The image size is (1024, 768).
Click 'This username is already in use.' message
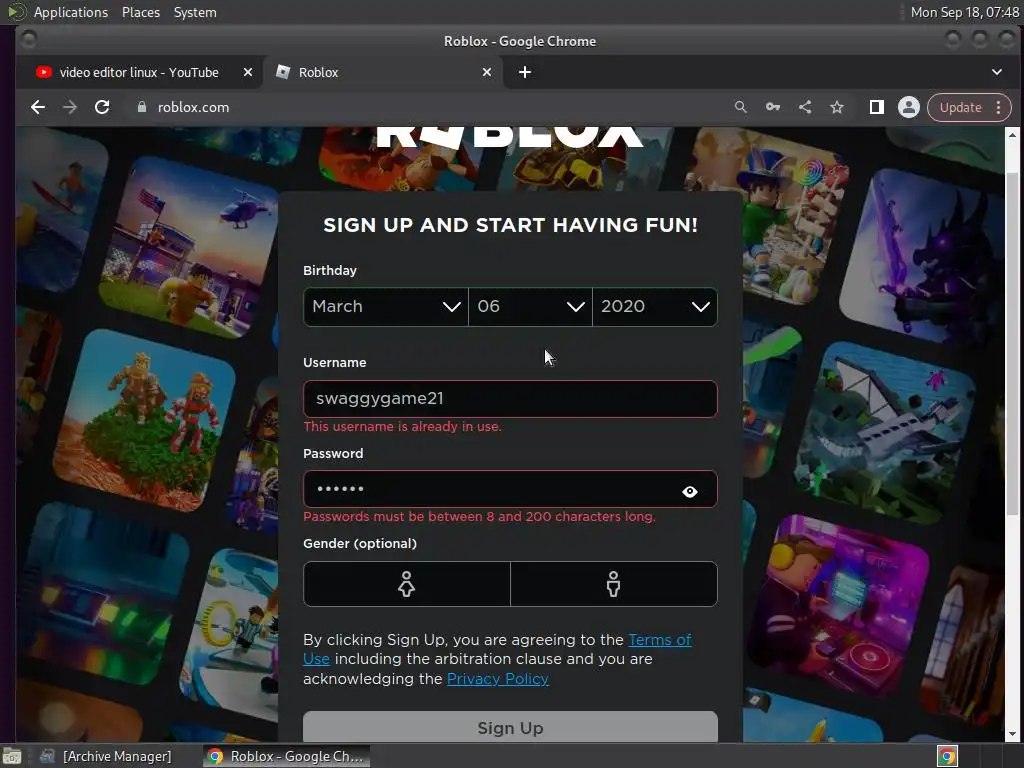[402, 426]
